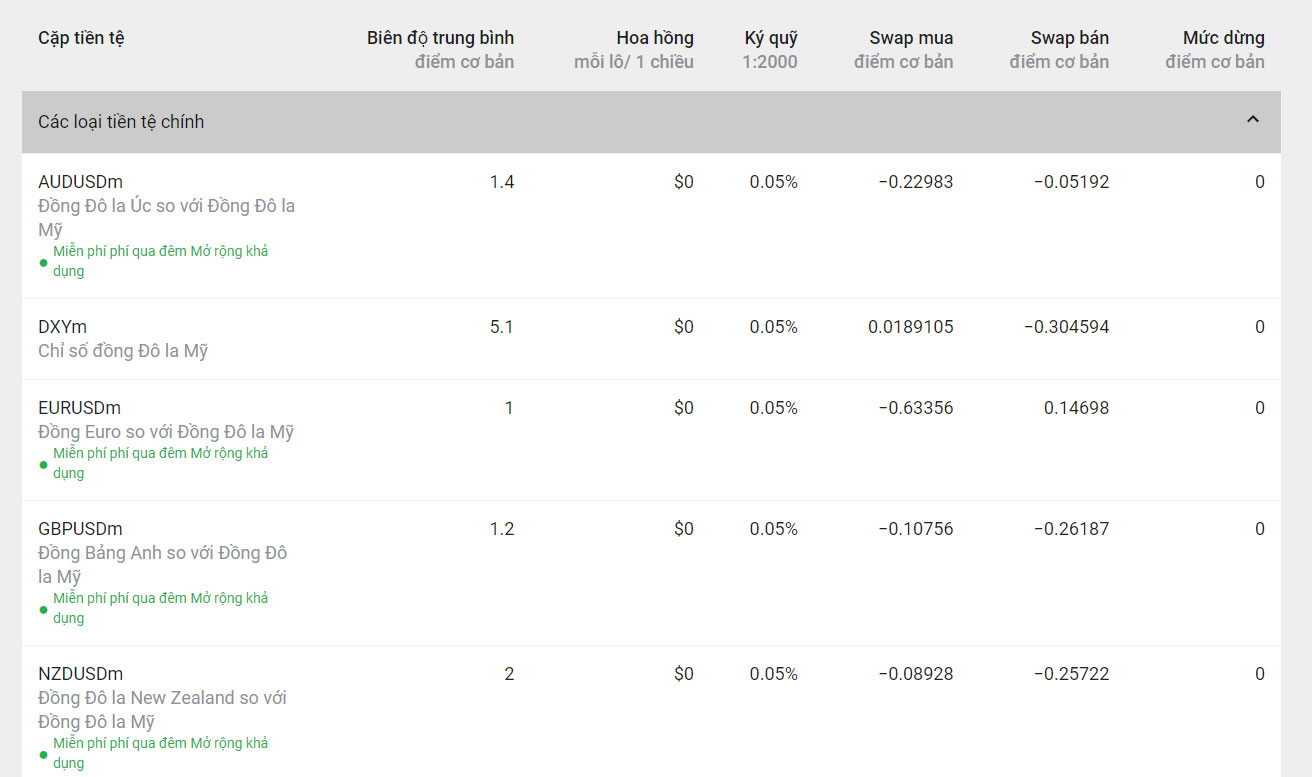Click green dot under NZDUSDm row
This screenshot has width=1312, height=777.
click(43, 754)
